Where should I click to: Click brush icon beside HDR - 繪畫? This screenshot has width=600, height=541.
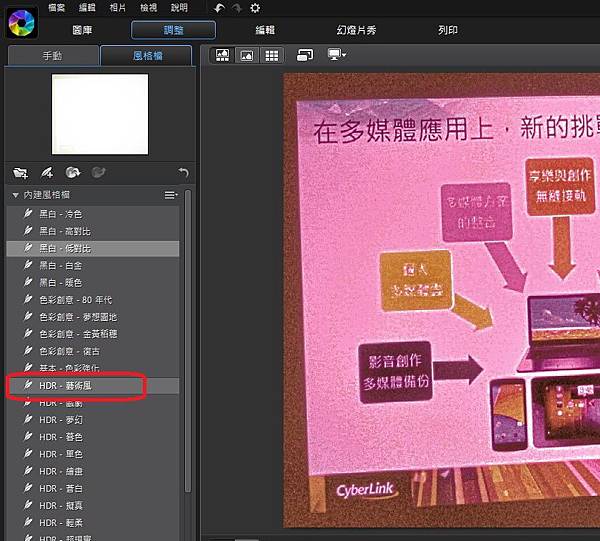[28, 471]
